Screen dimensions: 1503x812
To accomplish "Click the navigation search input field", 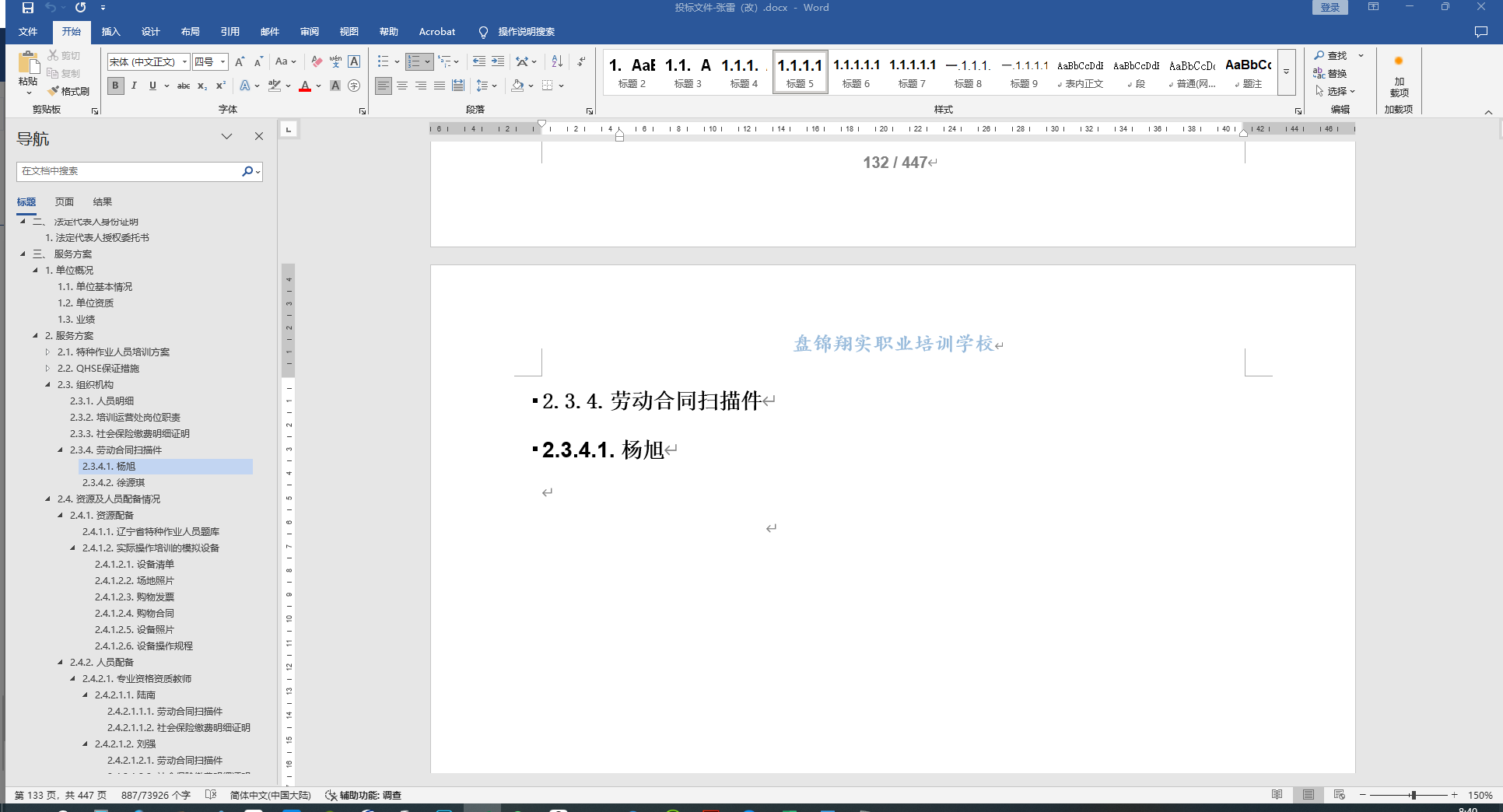I will pyautogui.click(x=128, y=171).
